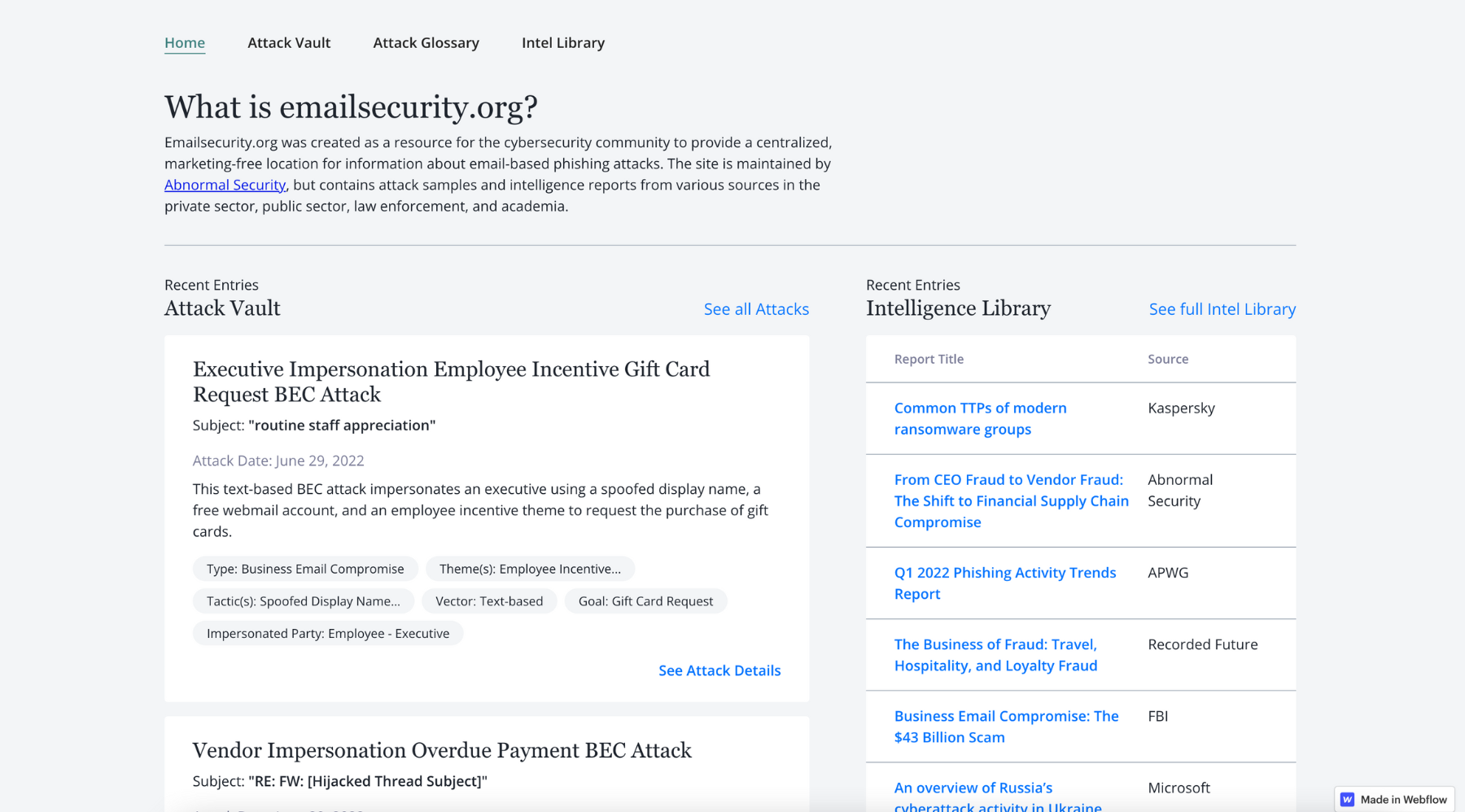Click the "routine staff appreciation" subject line
This screenshot has height=812, width=1465.
342,426
